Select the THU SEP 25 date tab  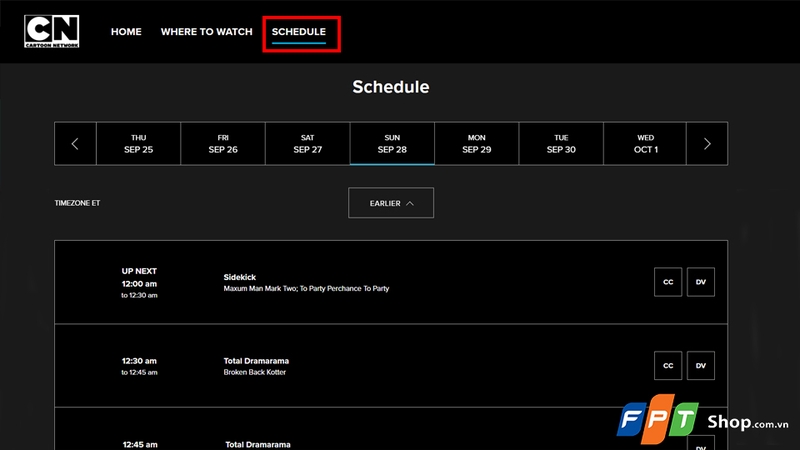pyautogui.click(x=138, y=144)
